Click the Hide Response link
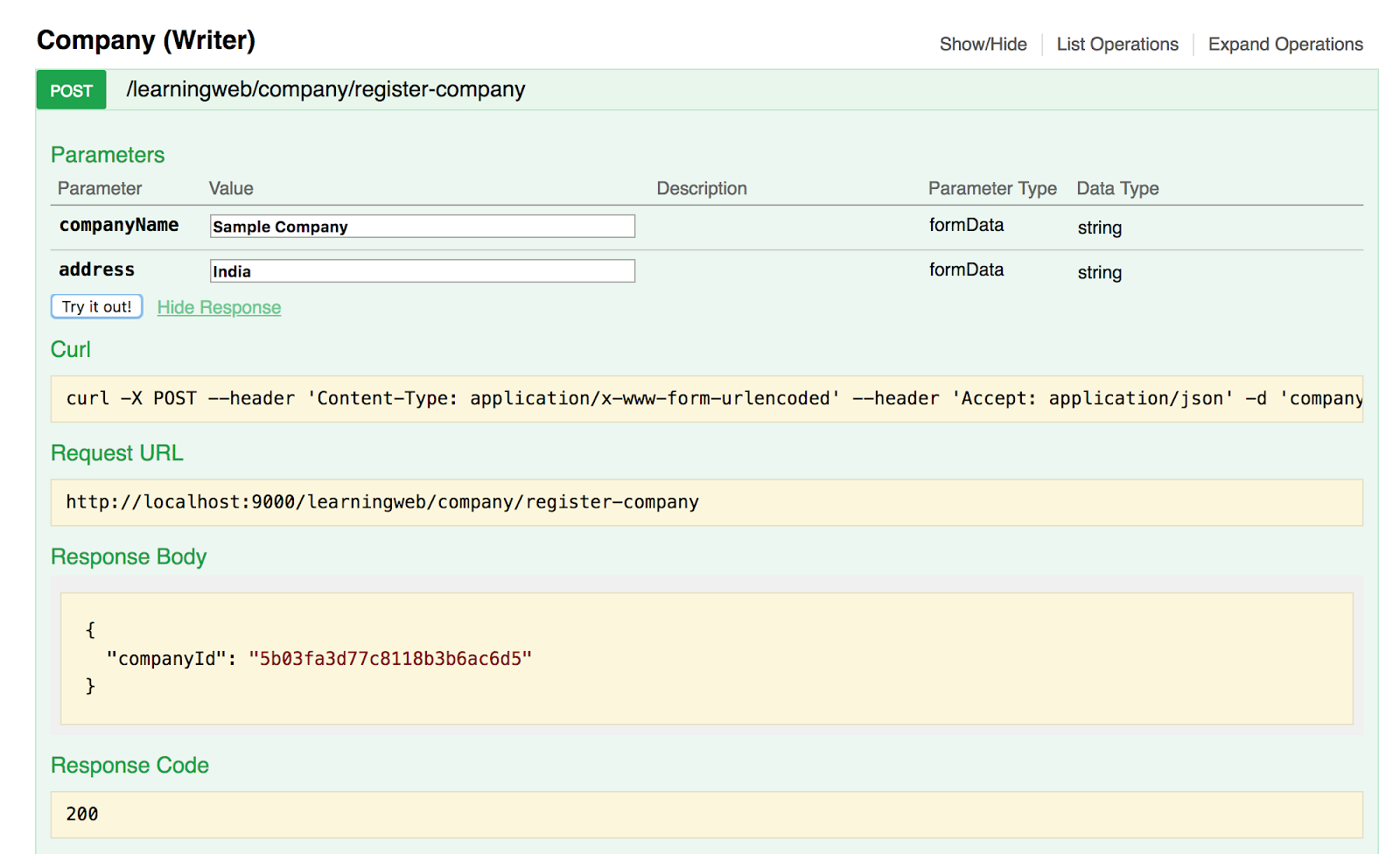The image size is (1400, 854). [x=219, y=307]
